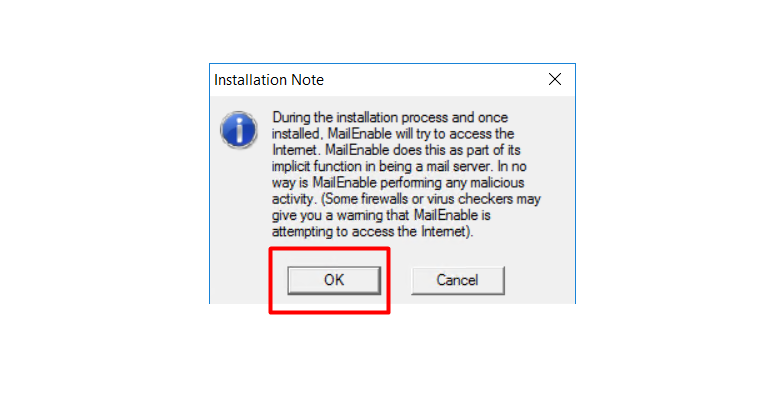Close the Installation Note window with X
The image size is (781, 415).
555,79
